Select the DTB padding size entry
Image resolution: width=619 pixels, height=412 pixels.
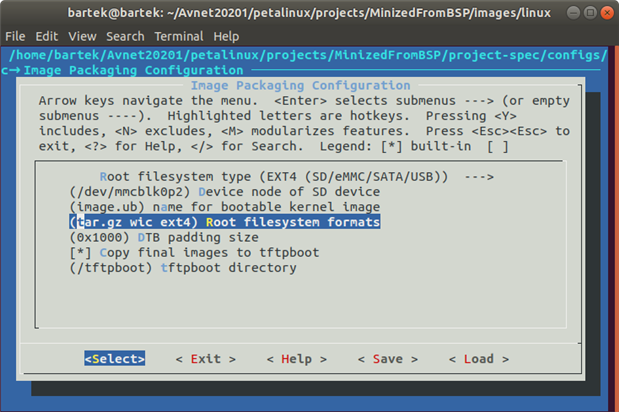[x=165, y=237]
